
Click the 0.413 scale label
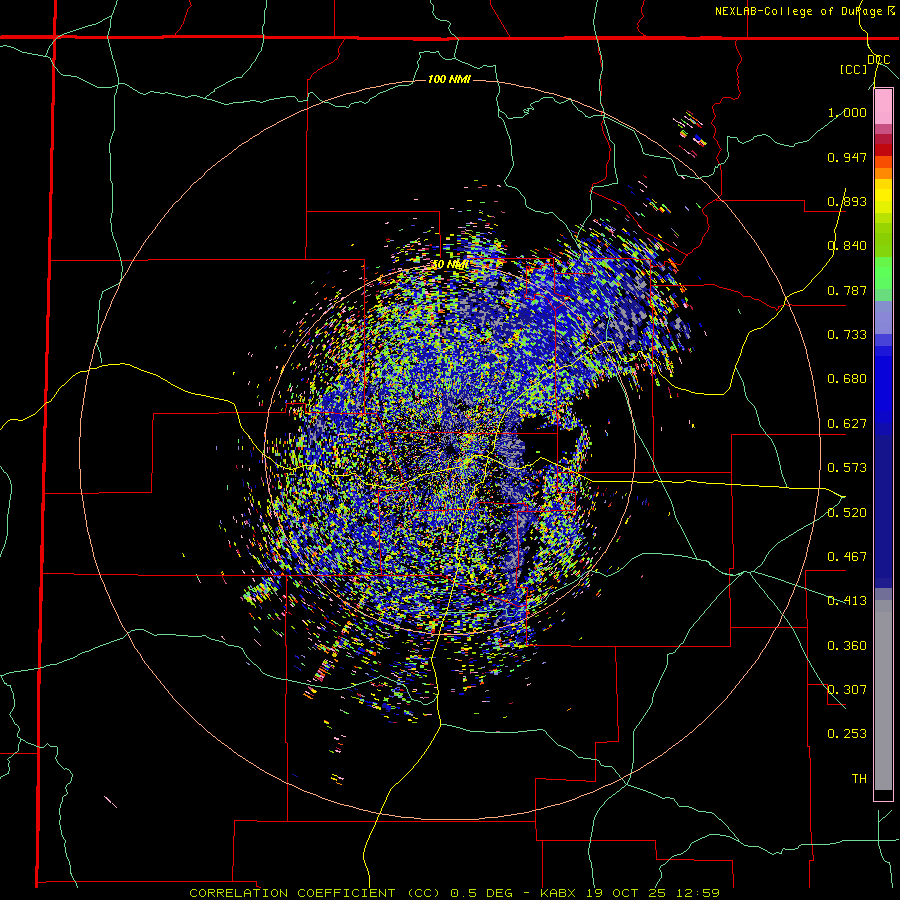pyautogui.click(x=847, y=601)
